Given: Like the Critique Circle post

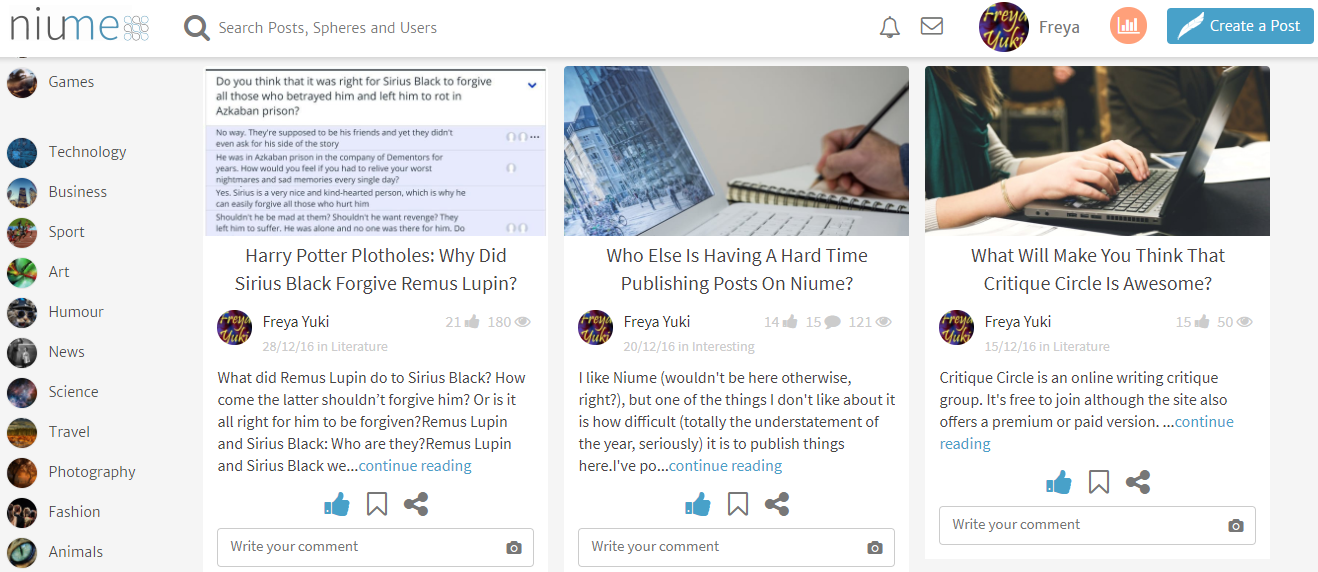Looking at the screenshot, I should point(1059,482).
